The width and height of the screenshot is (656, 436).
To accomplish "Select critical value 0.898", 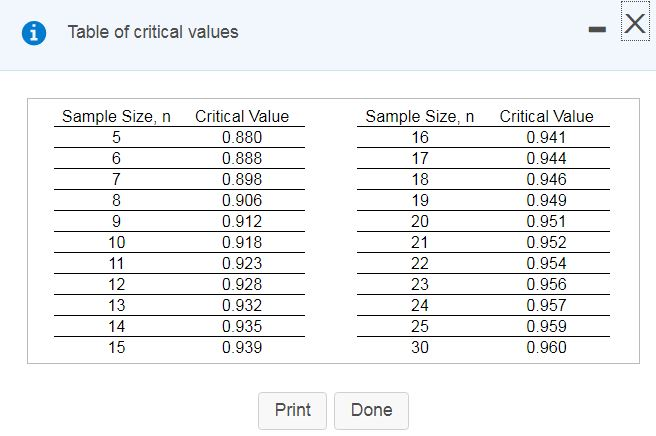I will [x=242, y=179].
